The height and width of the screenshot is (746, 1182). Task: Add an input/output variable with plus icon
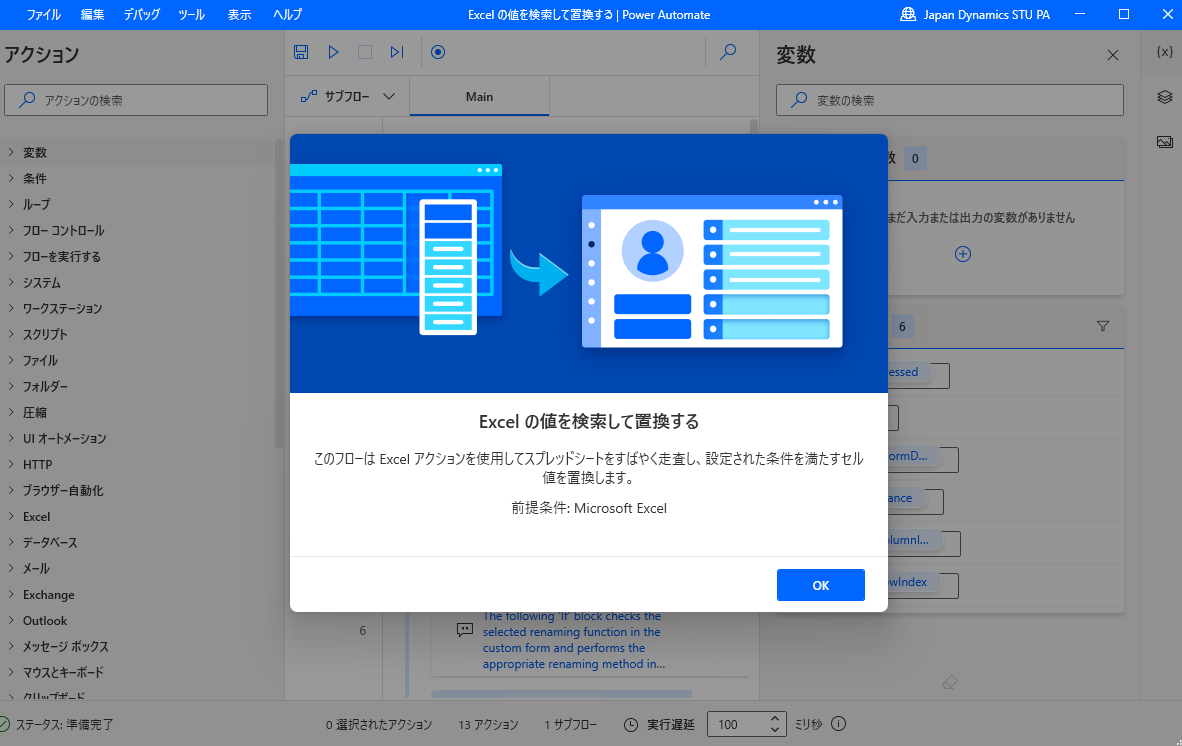963,254
